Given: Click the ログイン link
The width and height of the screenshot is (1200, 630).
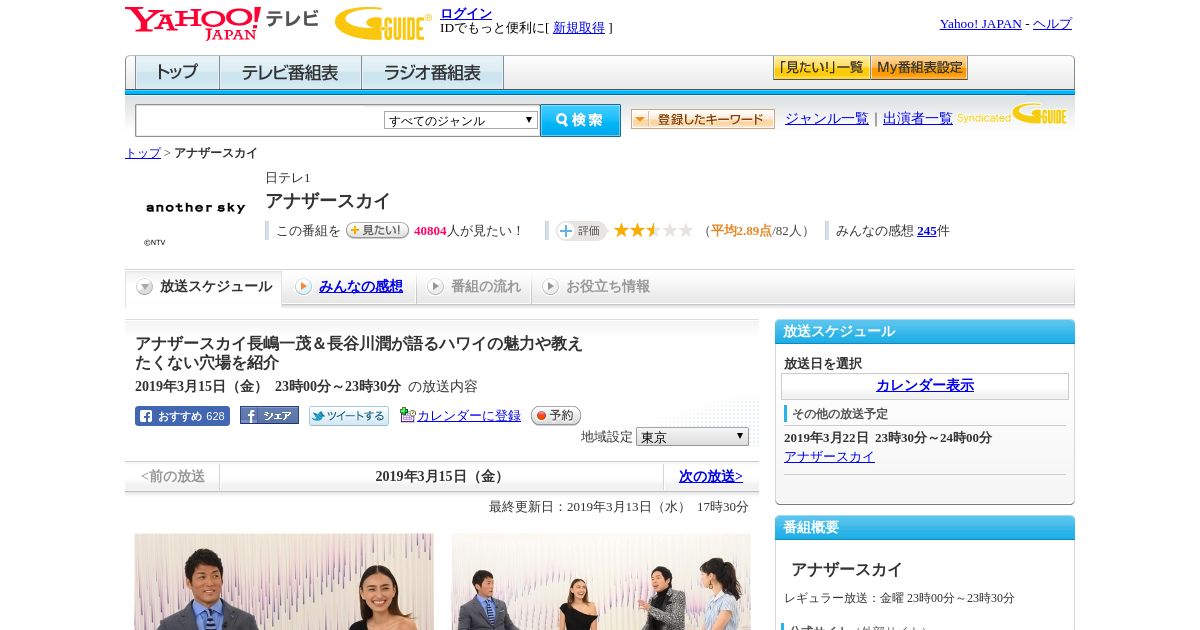Looking at the screenshot, I should point(466,13).
